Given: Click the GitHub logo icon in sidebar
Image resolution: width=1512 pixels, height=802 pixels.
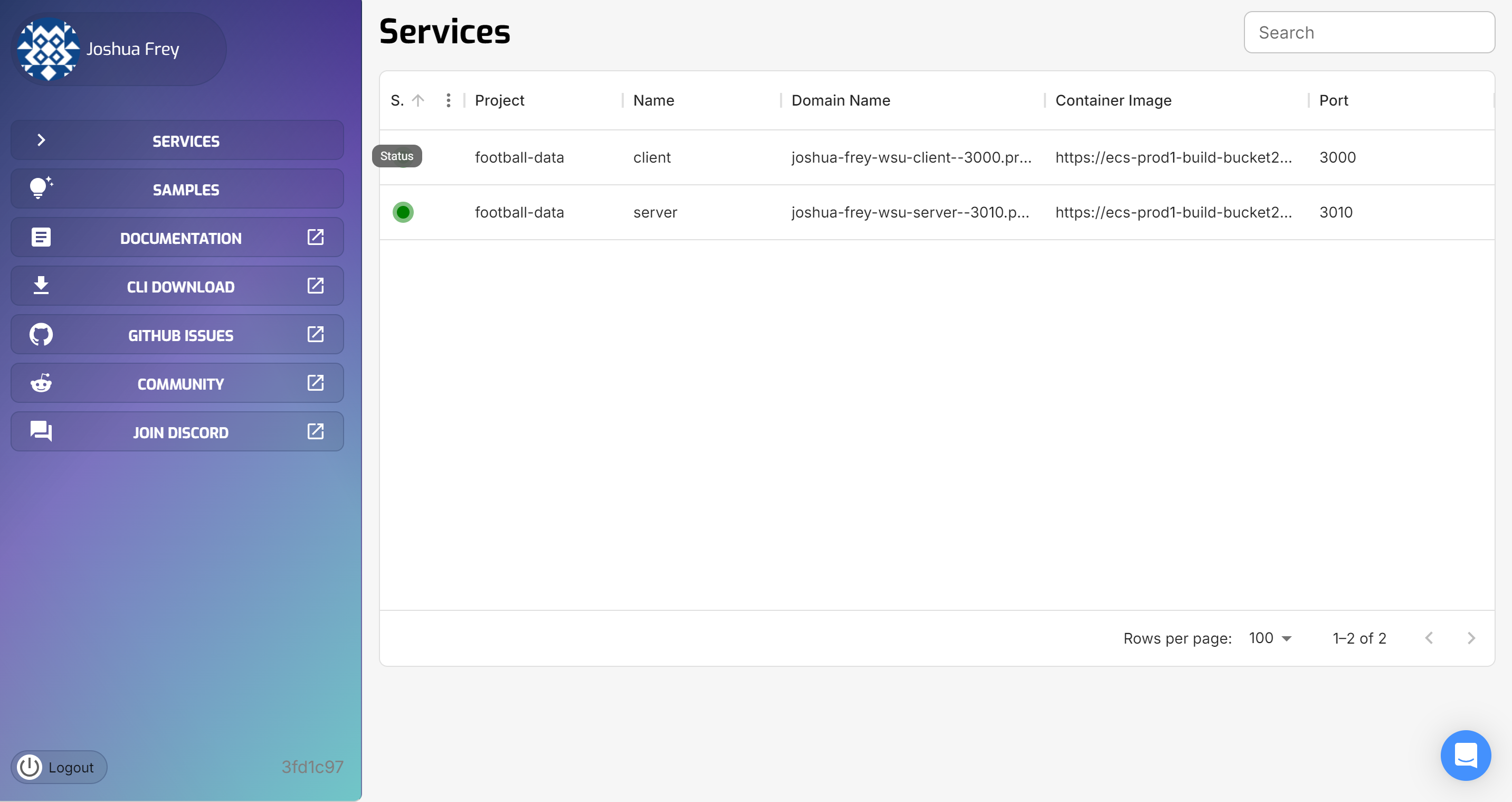Looking at the screenshot, I should point(41,335).
